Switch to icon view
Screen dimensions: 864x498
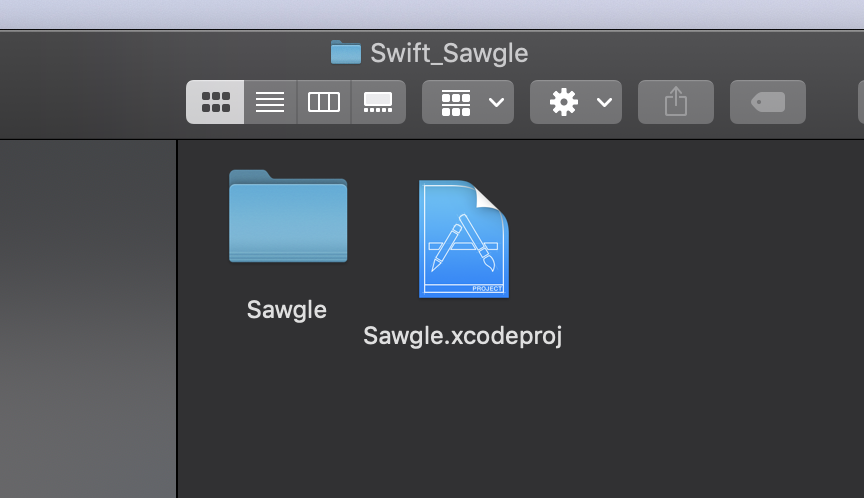pyautogui.click(x=215, y=102)
